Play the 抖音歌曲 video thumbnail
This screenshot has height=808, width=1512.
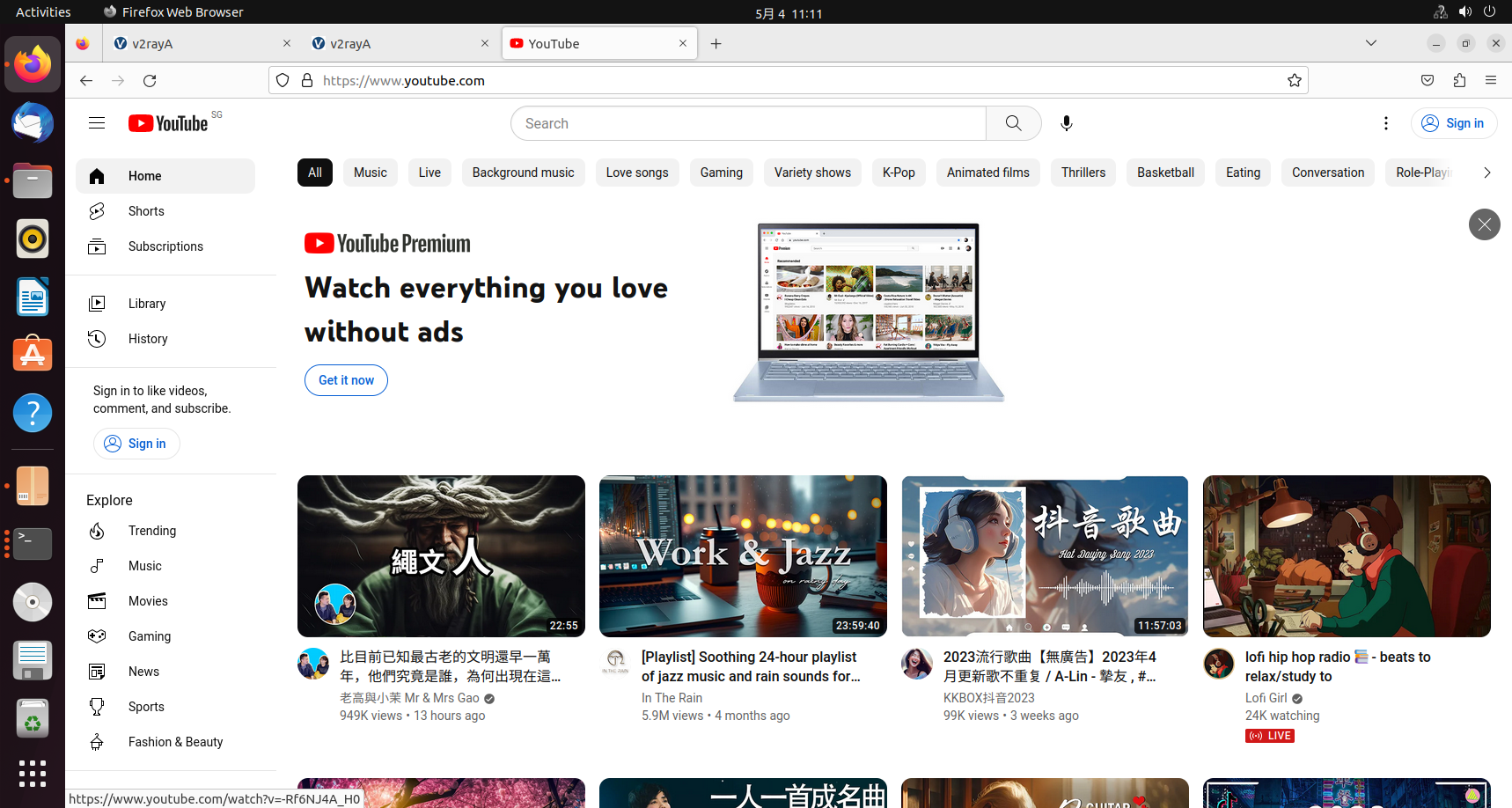[x=1045, y=556]
